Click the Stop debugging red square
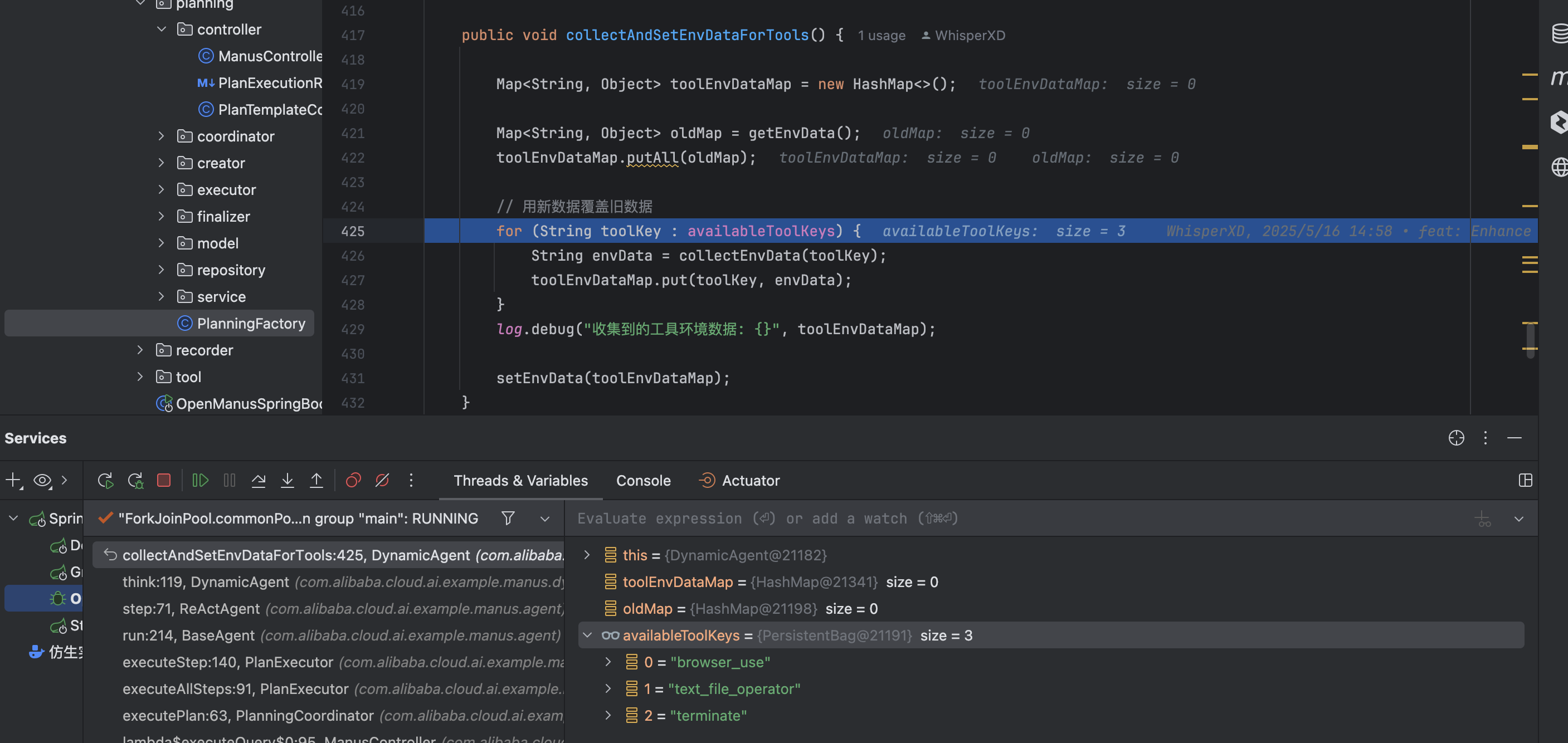1568x743 pixels. pyautogui.click(x=164, y=480)
